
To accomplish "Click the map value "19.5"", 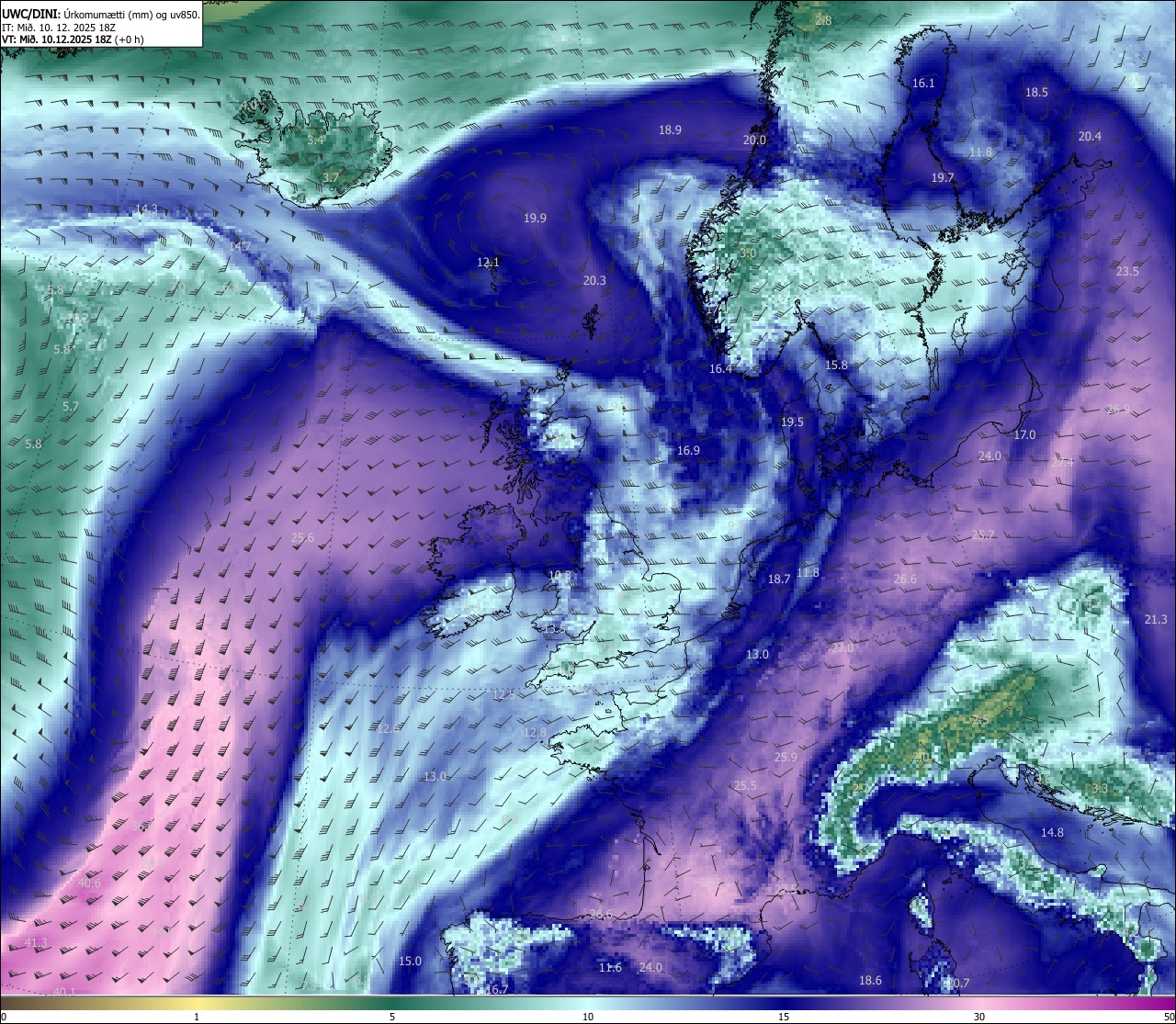I will [x=792, y=422].
